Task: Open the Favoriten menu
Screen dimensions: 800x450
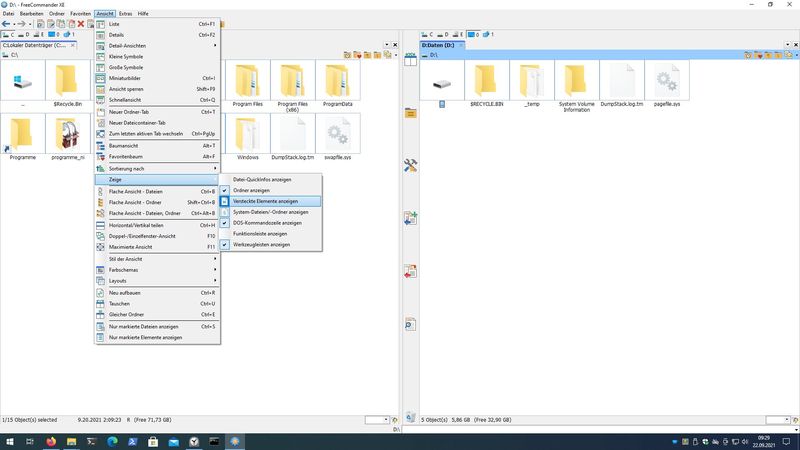Action: coord(81,14)
